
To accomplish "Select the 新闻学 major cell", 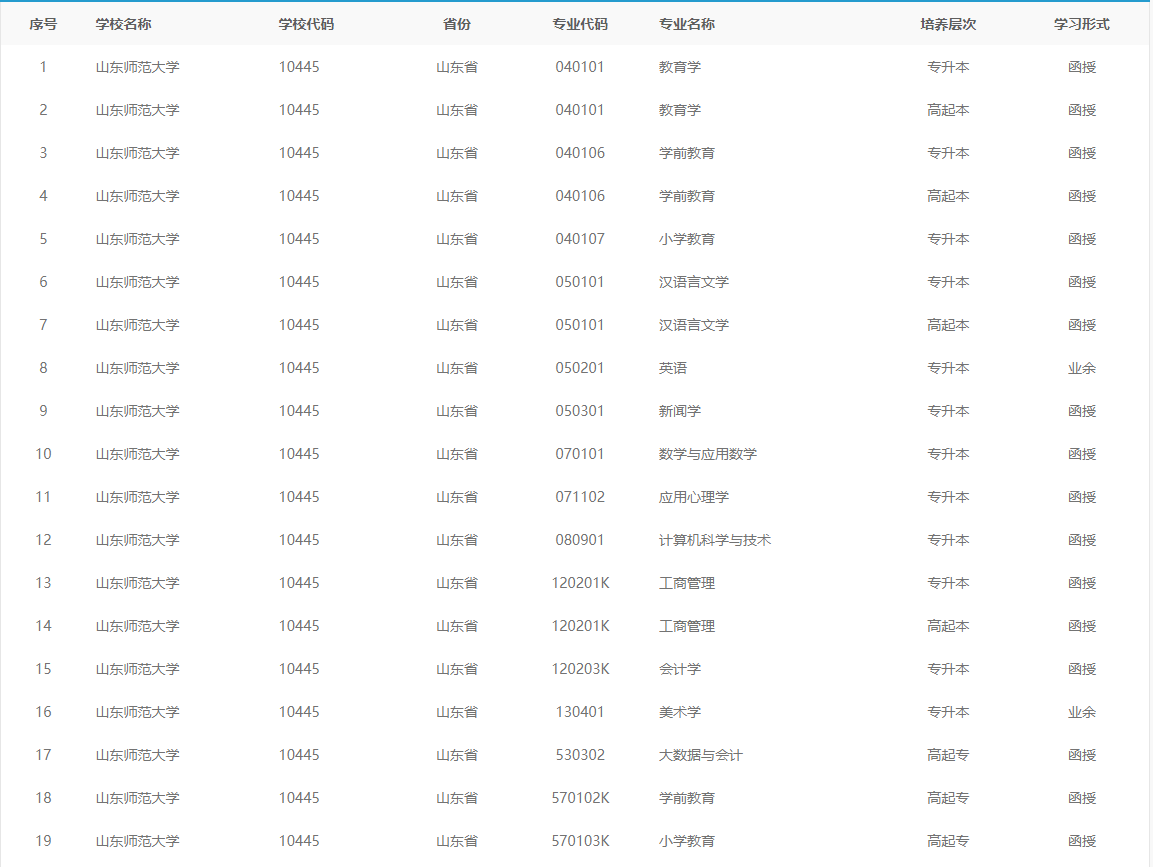I will 680,411.
